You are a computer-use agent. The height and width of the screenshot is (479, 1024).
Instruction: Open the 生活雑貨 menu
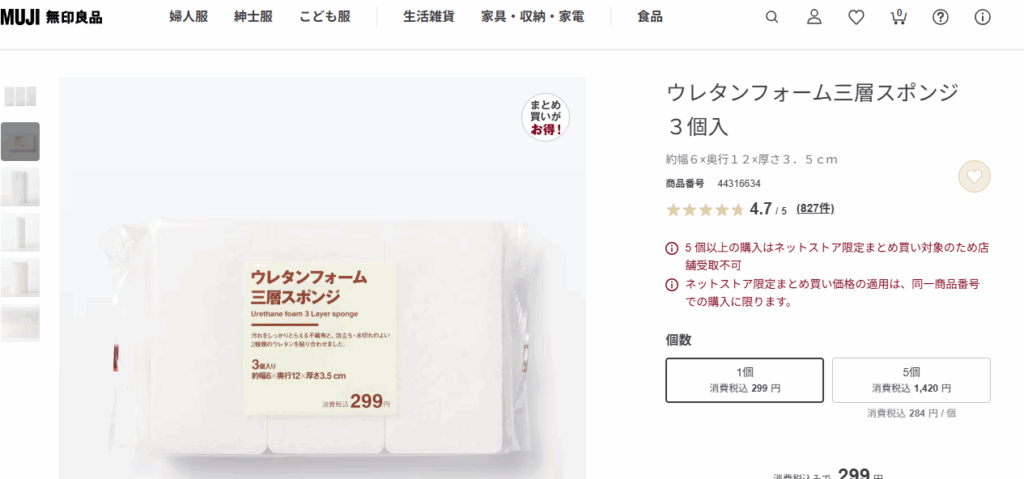(x=429, y=18)
